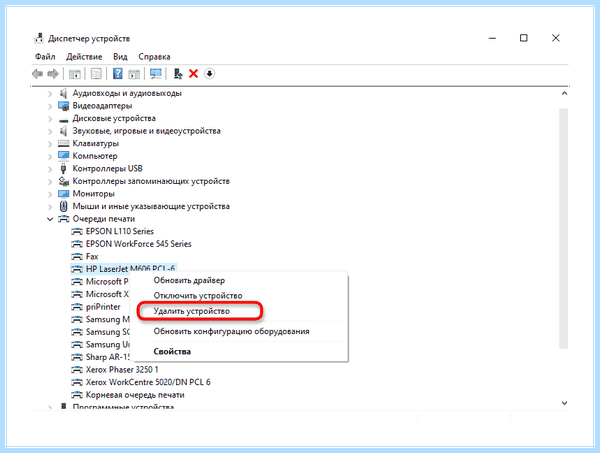Viewport: 600px width, 453px height.
Task: Choose Отключить устройство in context menu
Action: (198, 296)
